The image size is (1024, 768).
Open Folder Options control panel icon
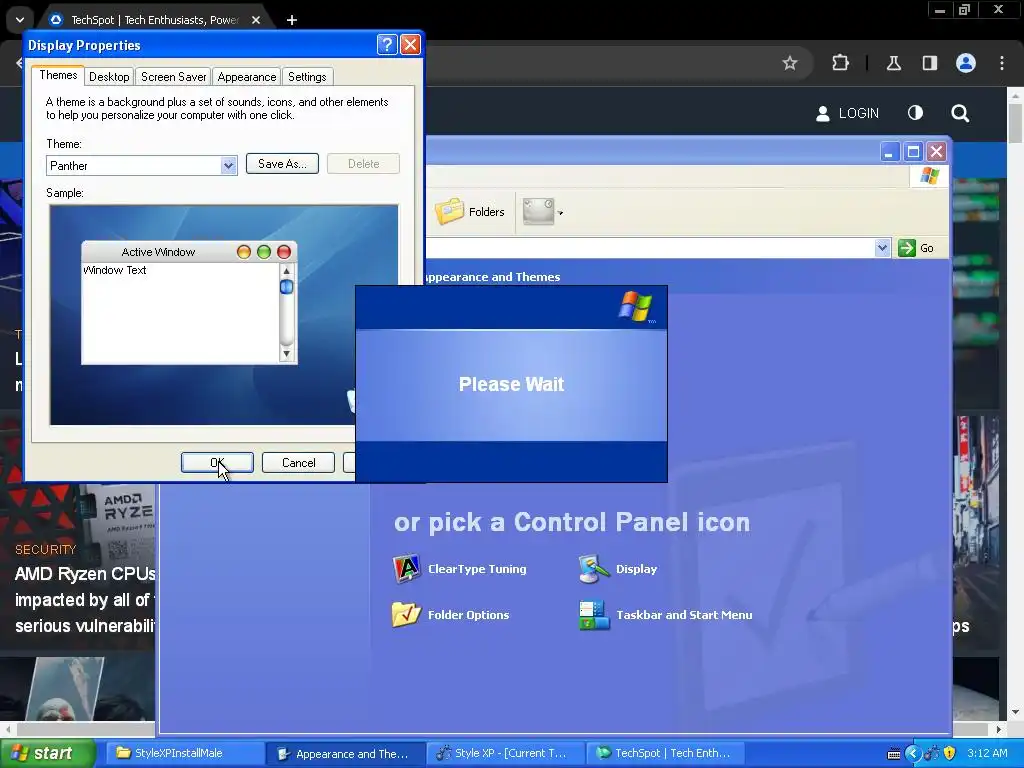click(406, 615)
